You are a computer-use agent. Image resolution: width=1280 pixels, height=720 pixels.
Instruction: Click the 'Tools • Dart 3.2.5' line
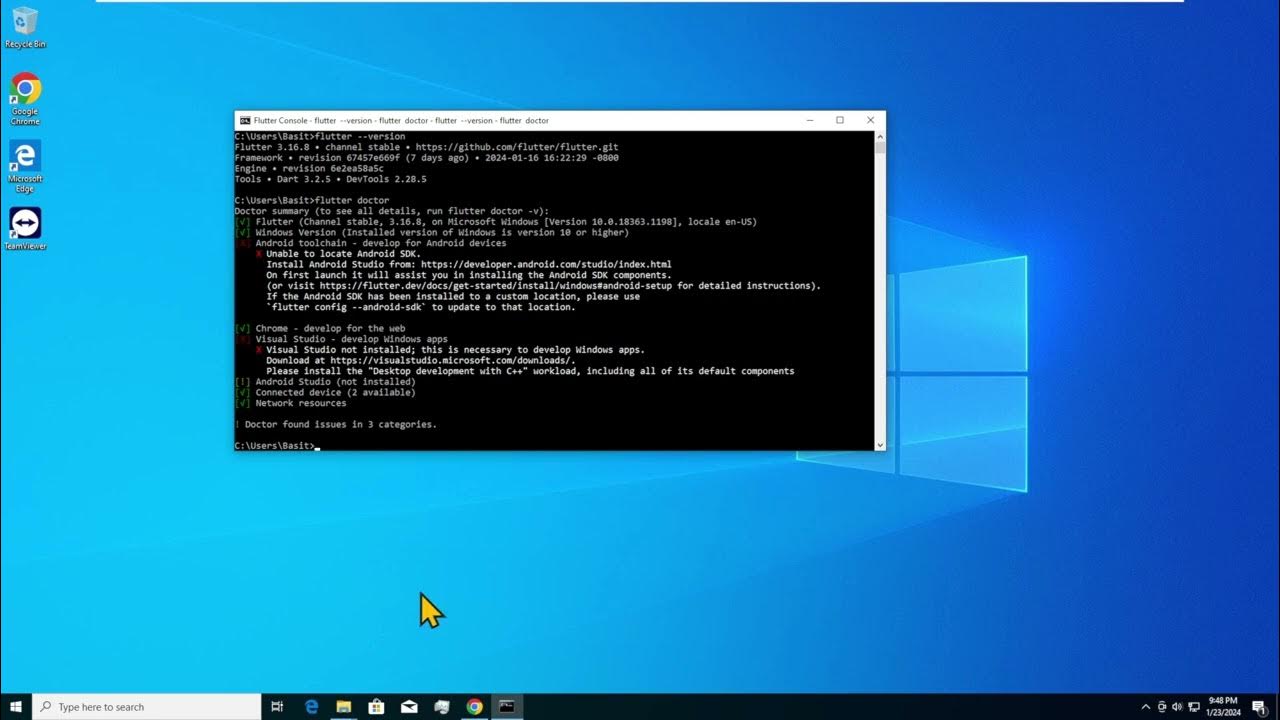coord(330,179)
